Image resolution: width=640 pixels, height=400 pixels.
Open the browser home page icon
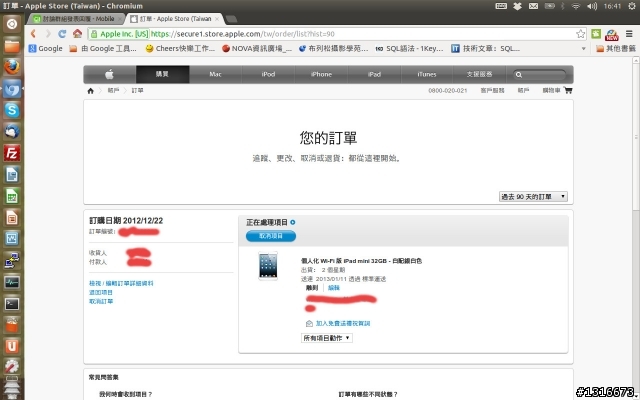click(77, 33)
